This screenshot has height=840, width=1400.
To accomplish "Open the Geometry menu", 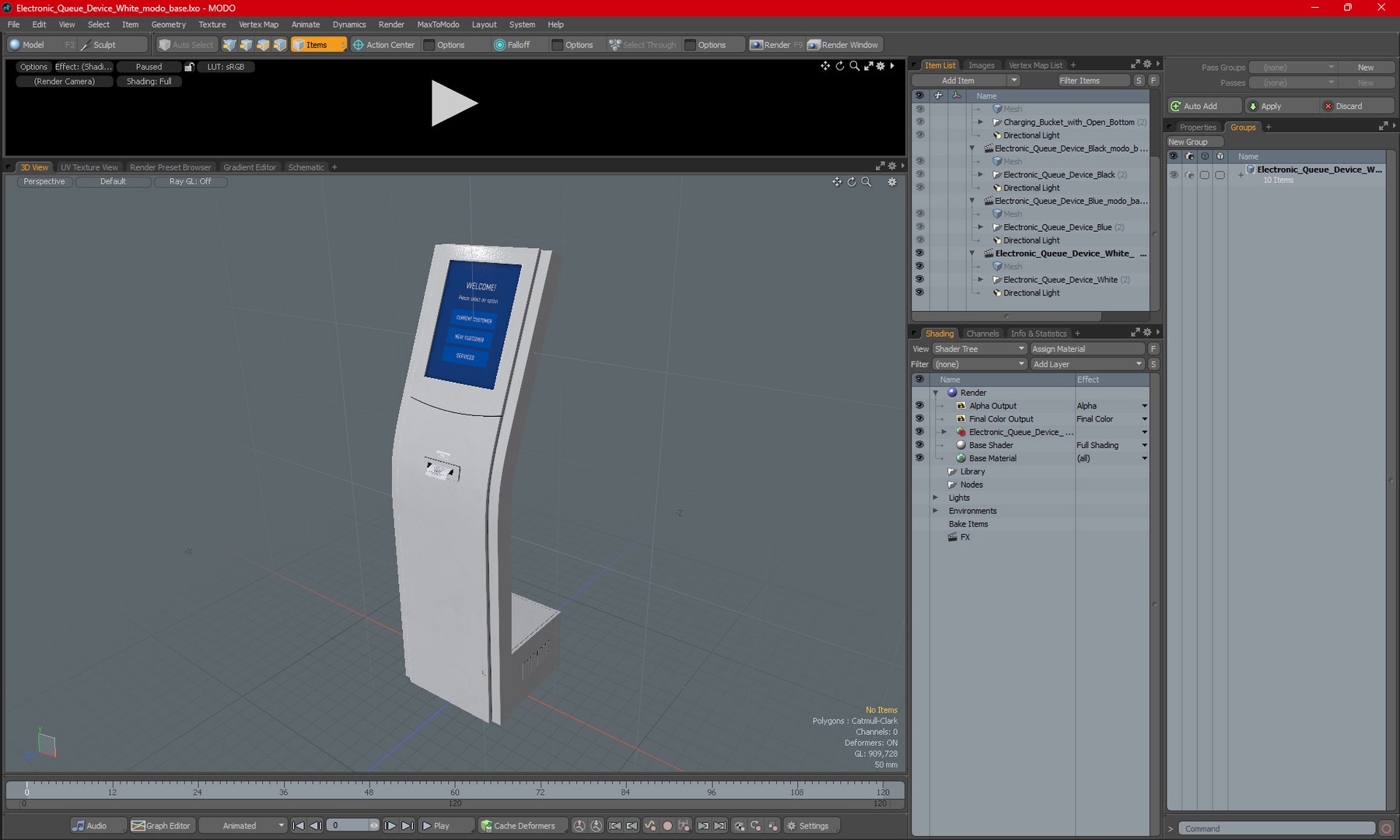I will tap(168, 24).
